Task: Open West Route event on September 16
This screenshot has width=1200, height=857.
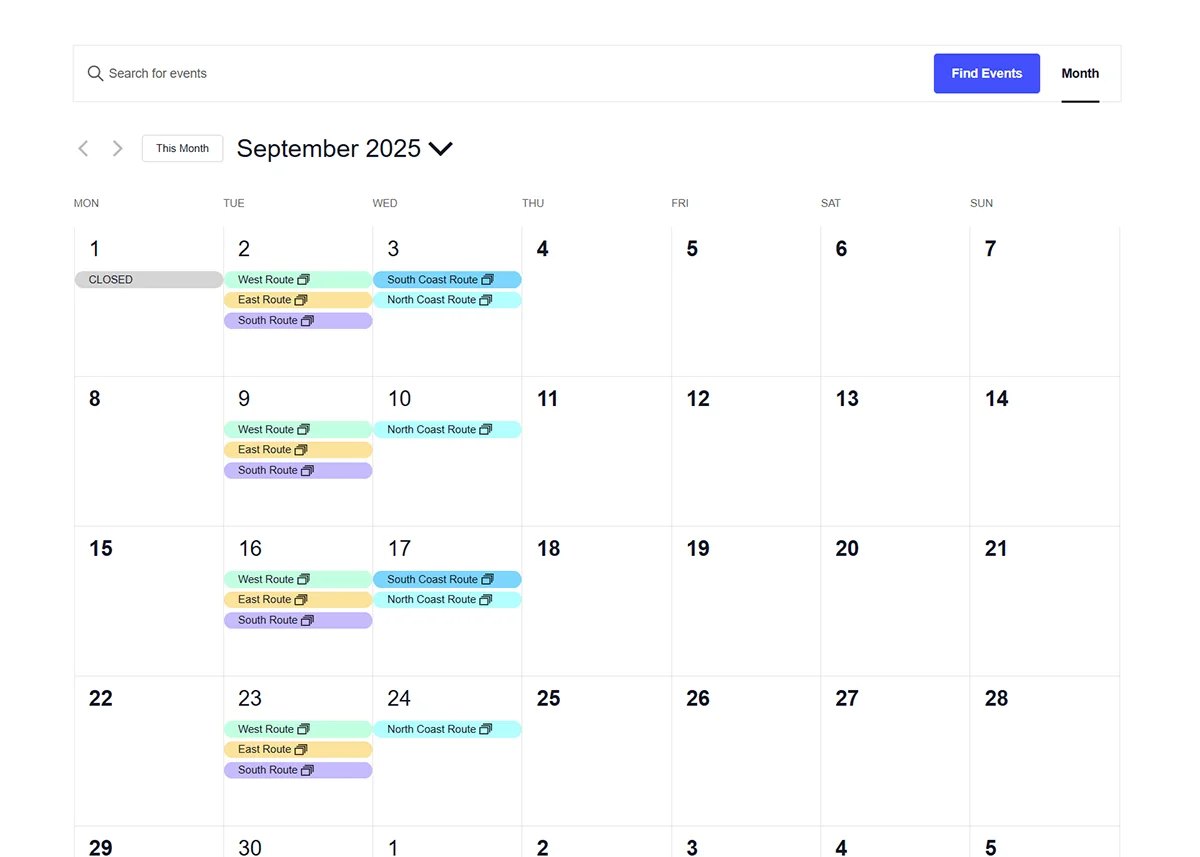Action: [x=298, y=580]
